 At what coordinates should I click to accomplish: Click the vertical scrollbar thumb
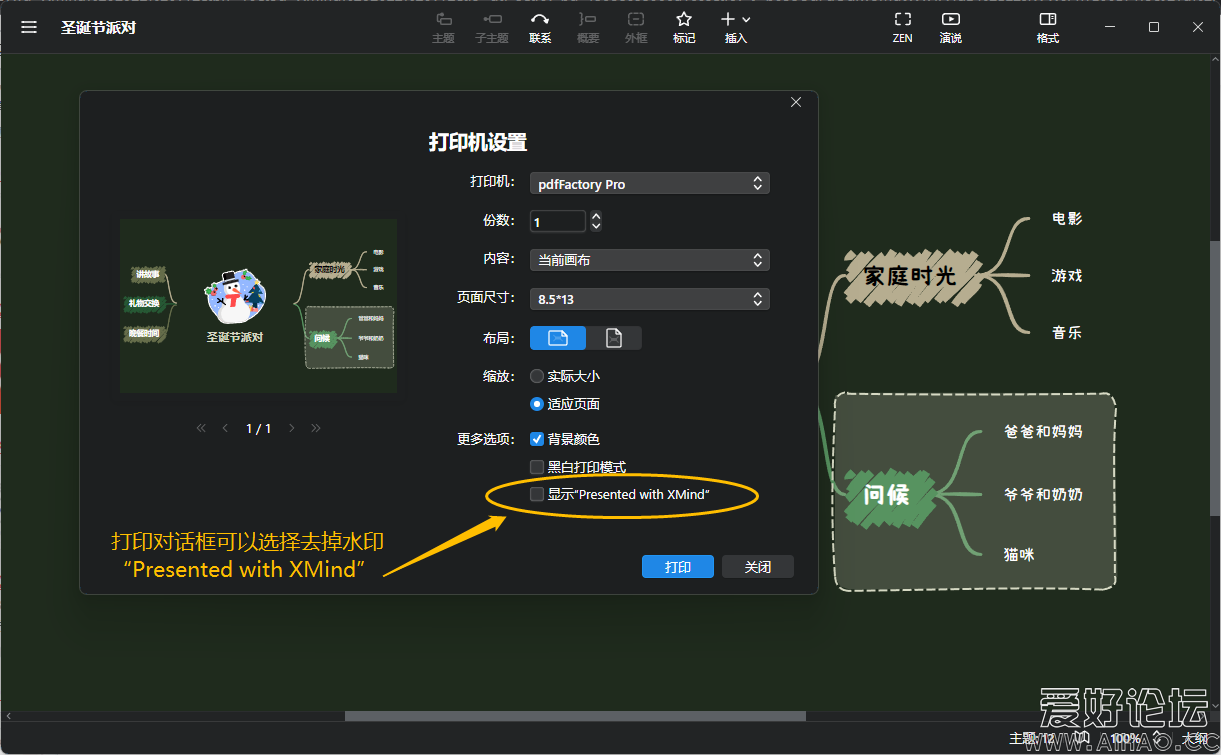1215,380
